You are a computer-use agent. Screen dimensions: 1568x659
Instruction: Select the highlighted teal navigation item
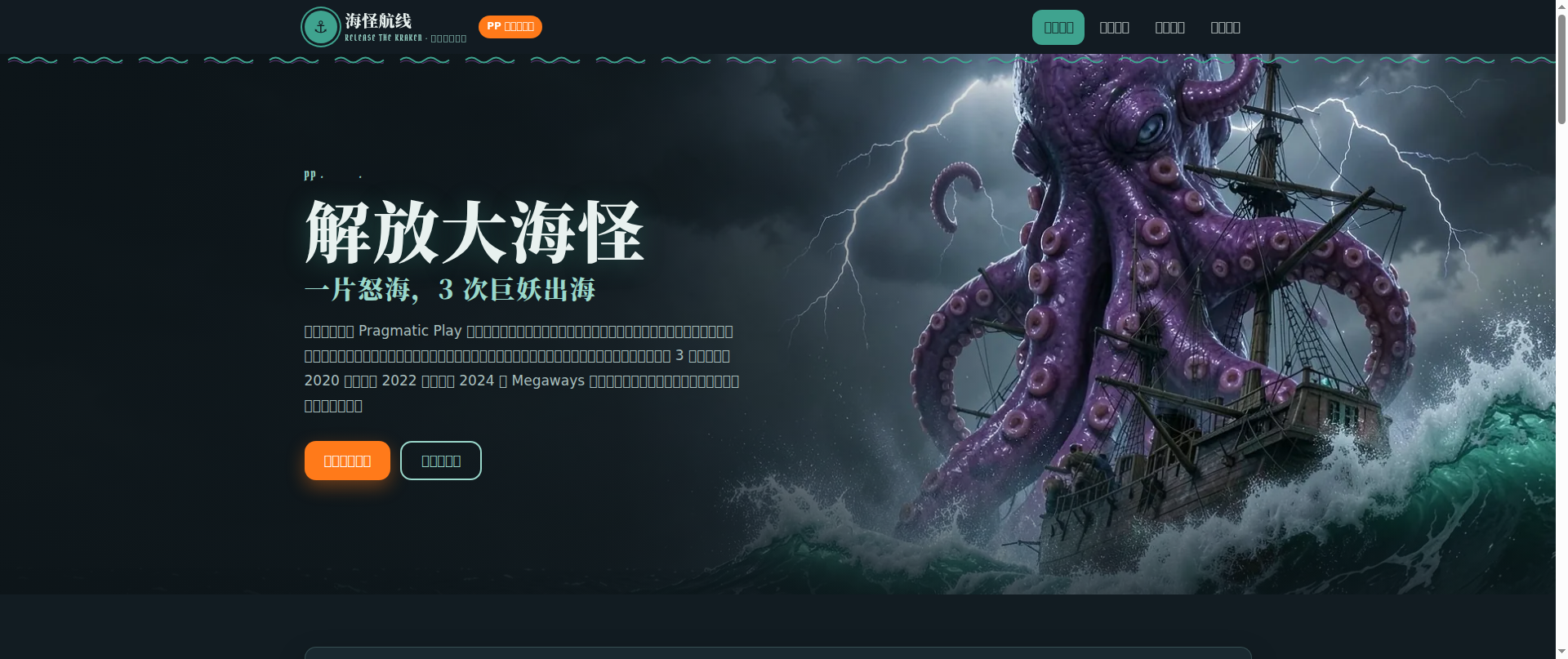coord(1058,27)
